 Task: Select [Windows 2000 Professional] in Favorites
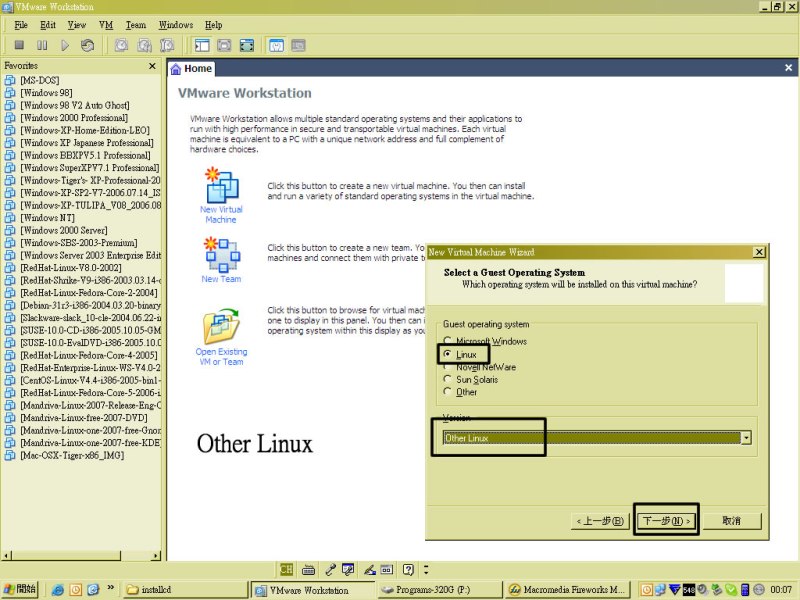click(74, 118)
